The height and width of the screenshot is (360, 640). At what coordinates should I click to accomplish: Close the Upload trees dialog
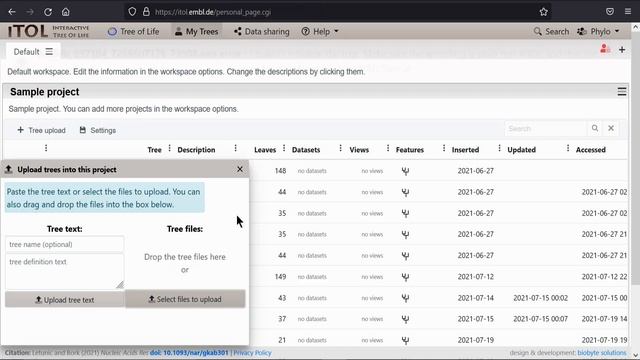[240, 169]
